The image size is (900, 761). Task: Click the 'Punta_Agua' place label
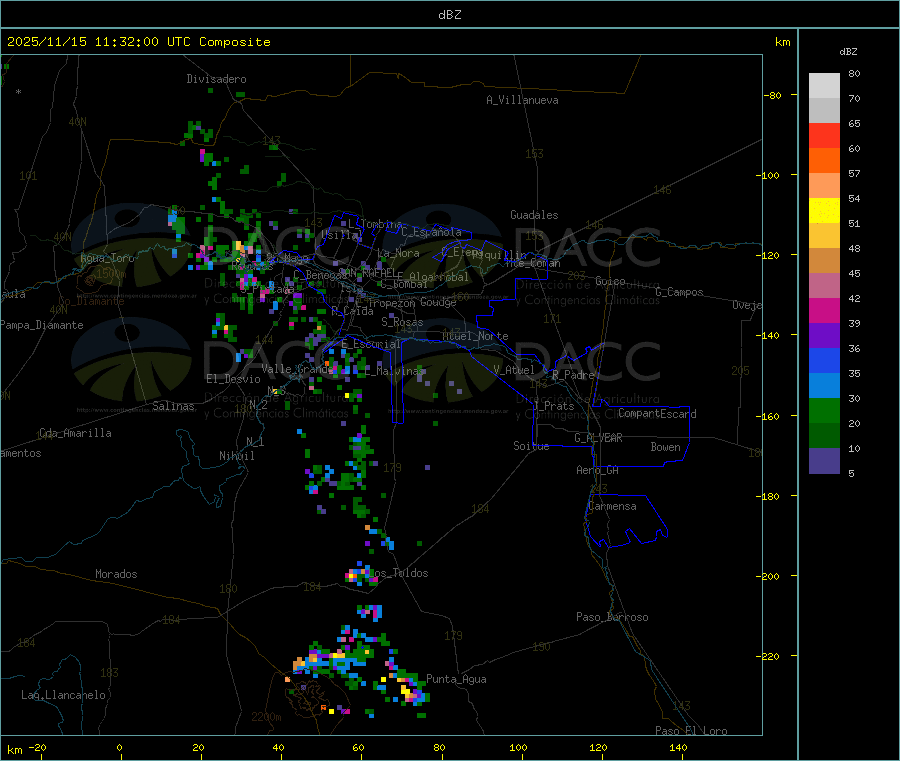[x=456, y=679]
